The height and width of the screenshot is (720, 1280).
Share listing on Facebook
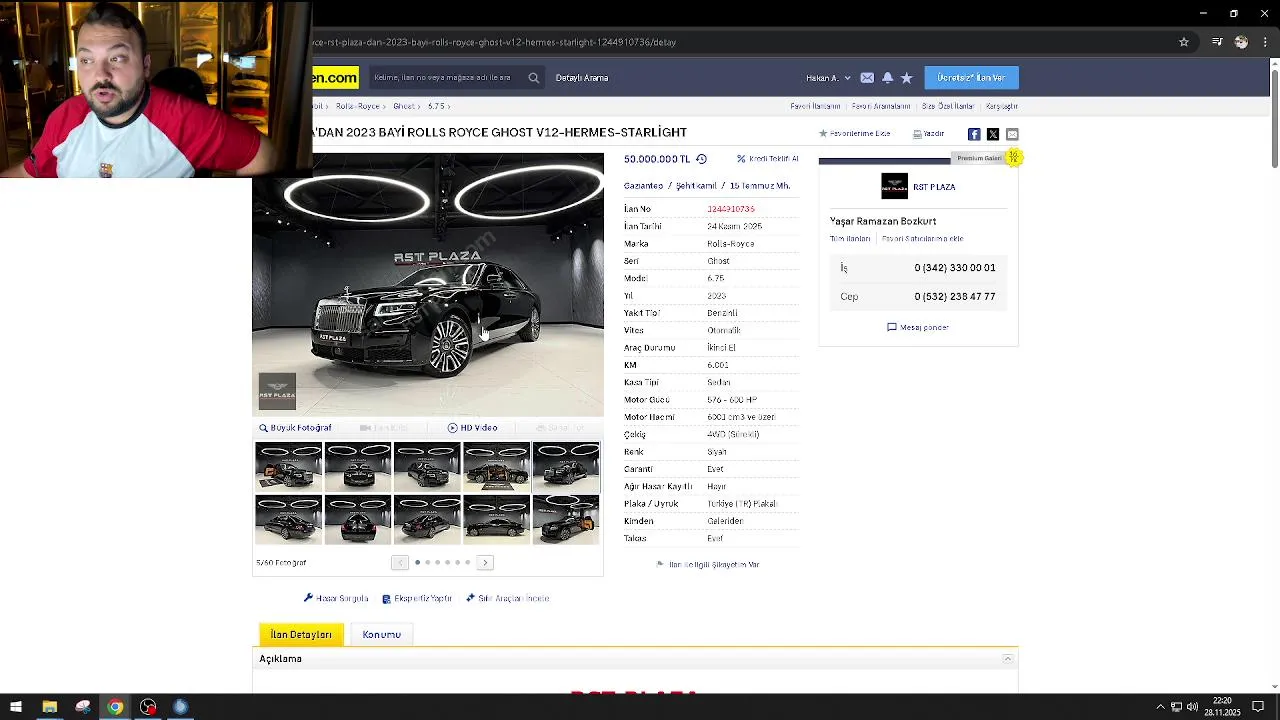[x=974, y=134]
